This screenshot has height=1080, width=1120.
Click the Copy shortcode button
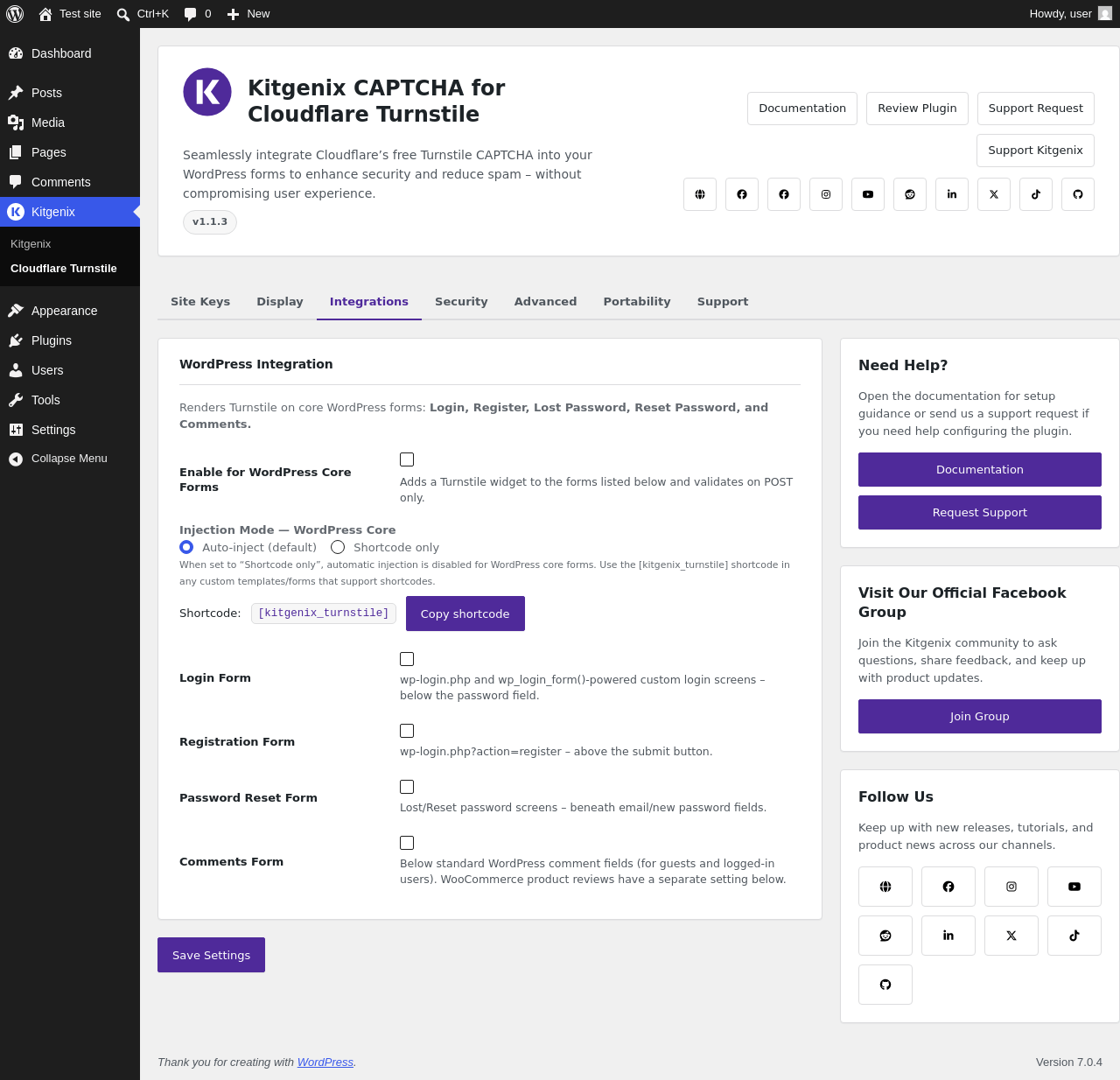click(x=465, y=614)
